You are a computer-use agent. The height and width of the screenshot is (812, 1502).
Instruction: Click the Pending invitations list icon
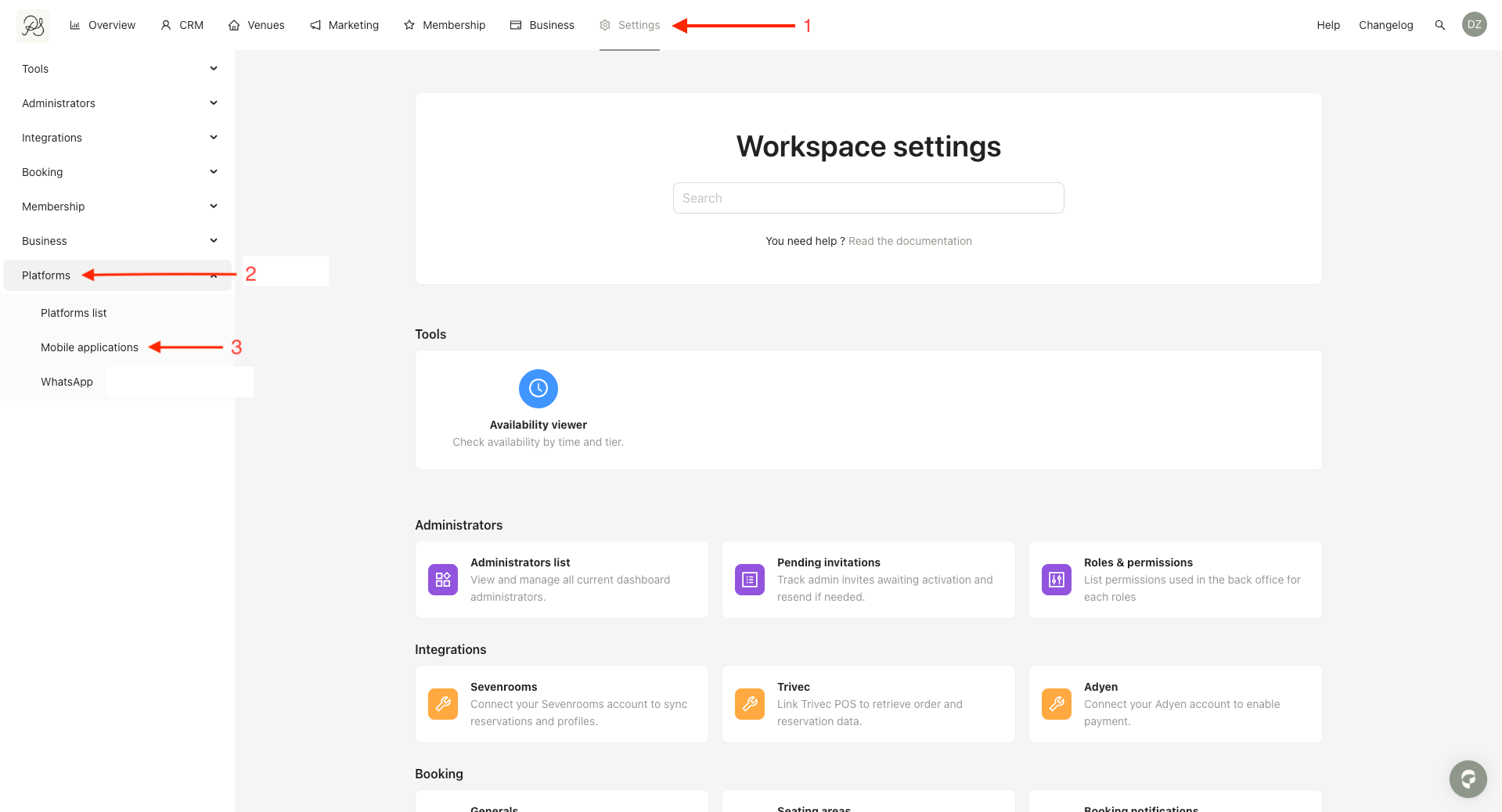[x=750, y=580]
